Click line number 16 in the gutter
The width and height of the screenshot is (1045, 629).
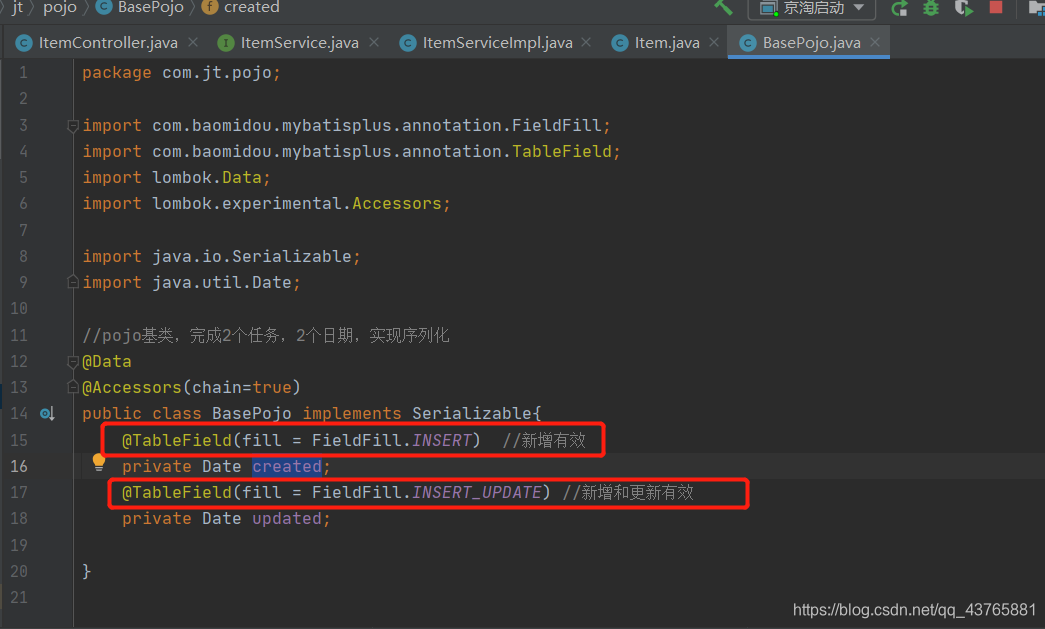pyautogui.click(x=19, y=466)
